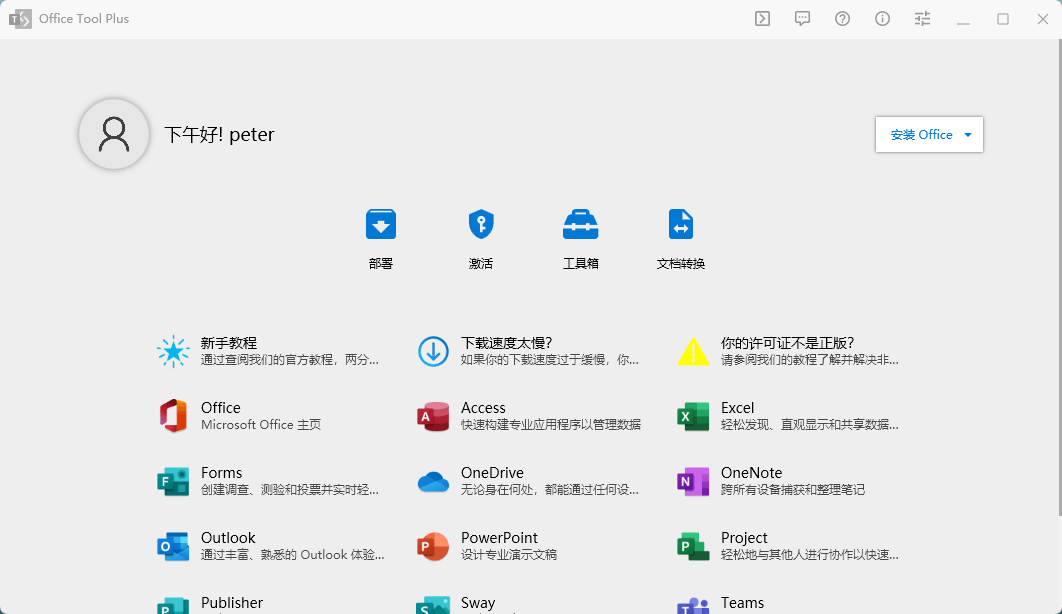This screenshot has width=1062, height=614.
Task: Click the 激活 (Activate) shield icon
Action: click(x=481, y=225)
